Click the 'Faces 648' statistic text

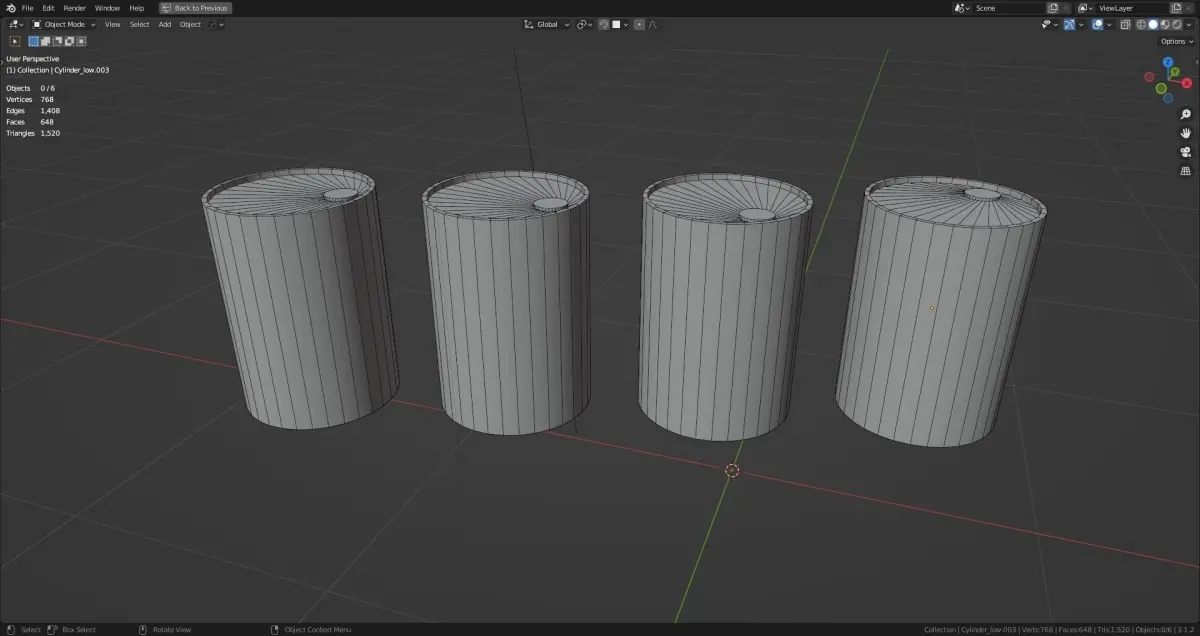30,122
